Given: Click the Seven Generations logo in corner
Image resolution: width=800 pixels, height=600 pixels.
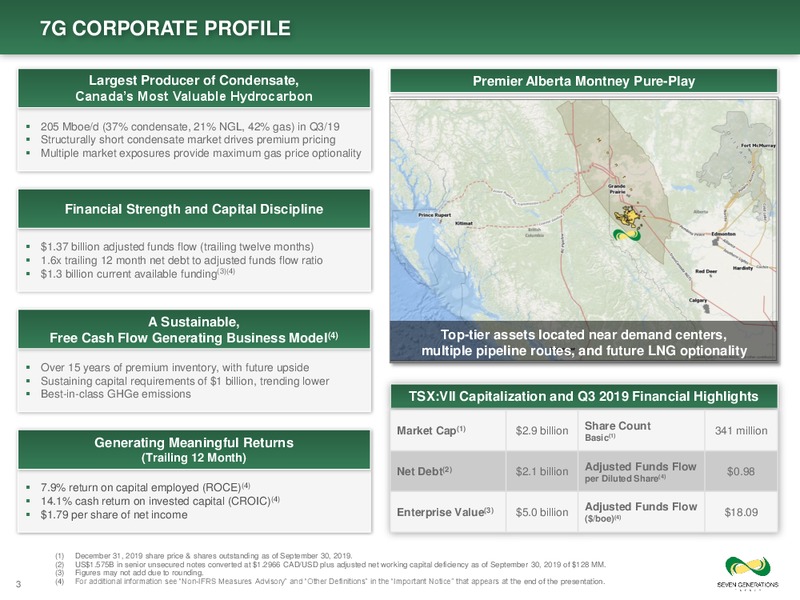Looking at the screenshot, I should pos(747,573).
